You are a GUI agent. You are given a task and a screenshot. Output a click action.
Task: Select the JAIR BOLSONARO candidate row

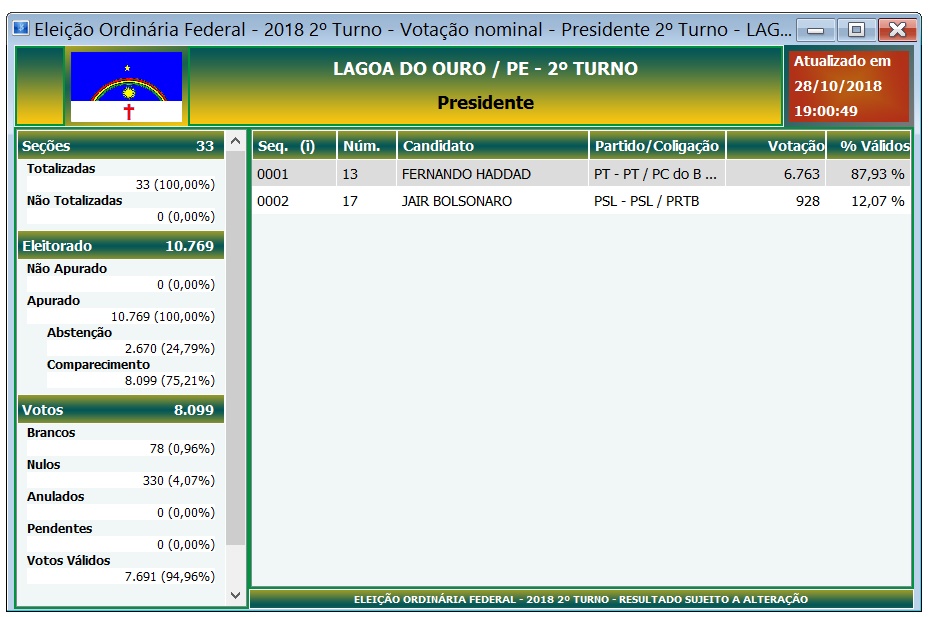coord(581,201)
